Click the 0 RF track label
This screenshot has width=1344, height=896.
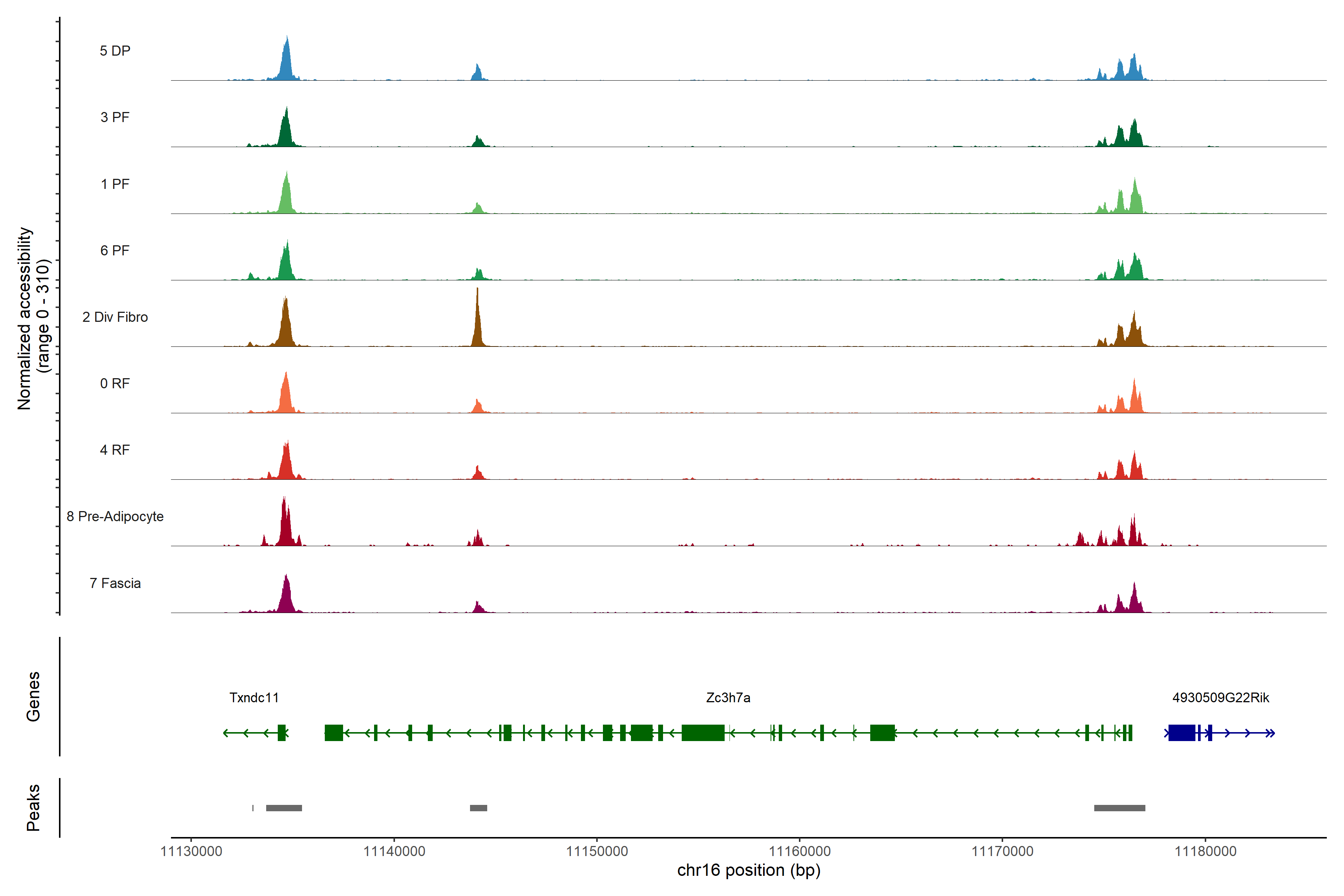[x=115, y=383]
